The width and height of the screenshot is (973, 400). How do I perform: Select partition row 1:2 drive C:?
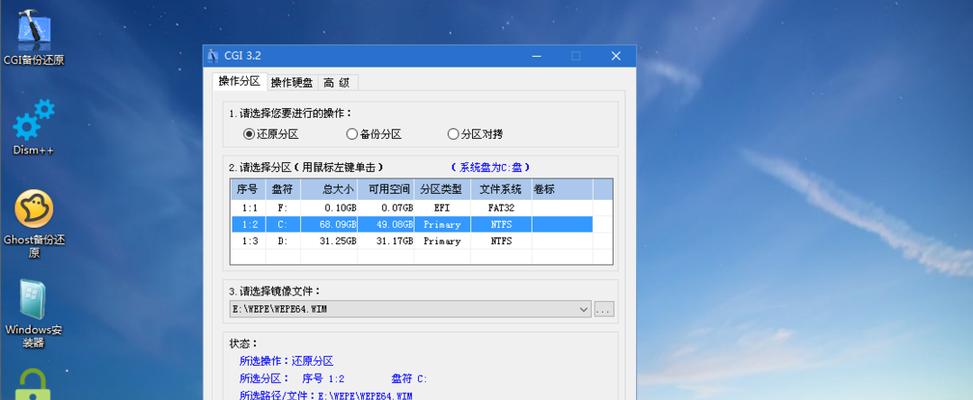[412, 224]
